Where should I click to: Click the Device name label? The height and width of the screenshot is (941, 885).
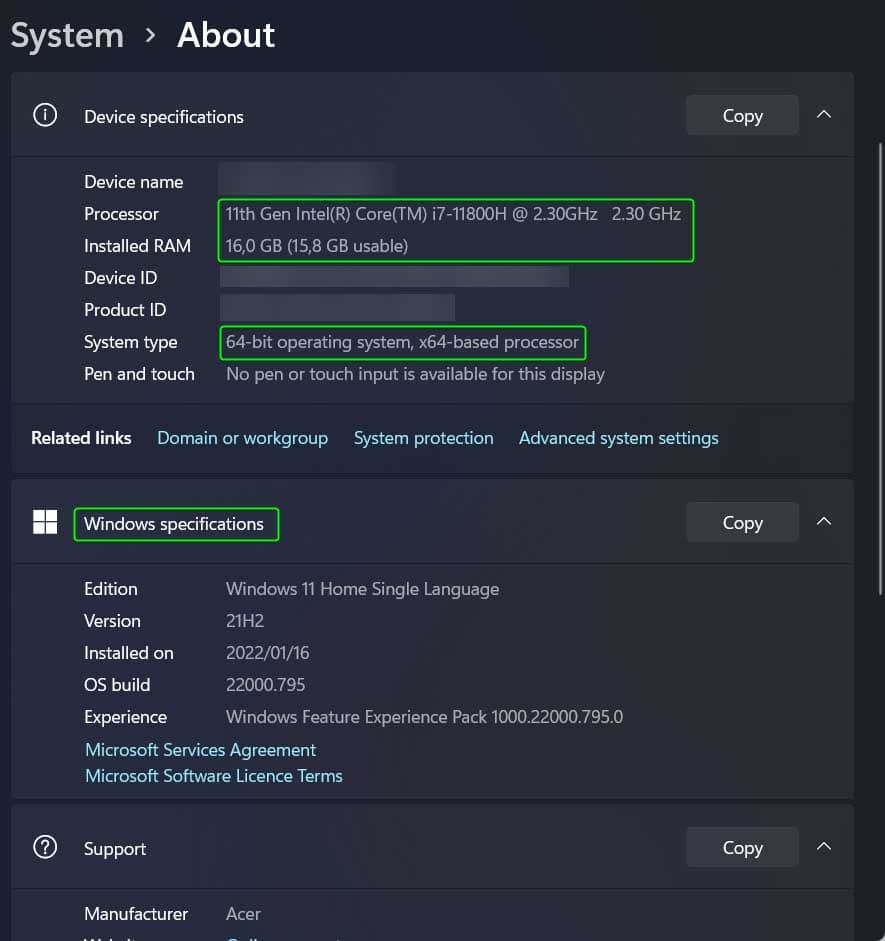(x=134, y=182)
